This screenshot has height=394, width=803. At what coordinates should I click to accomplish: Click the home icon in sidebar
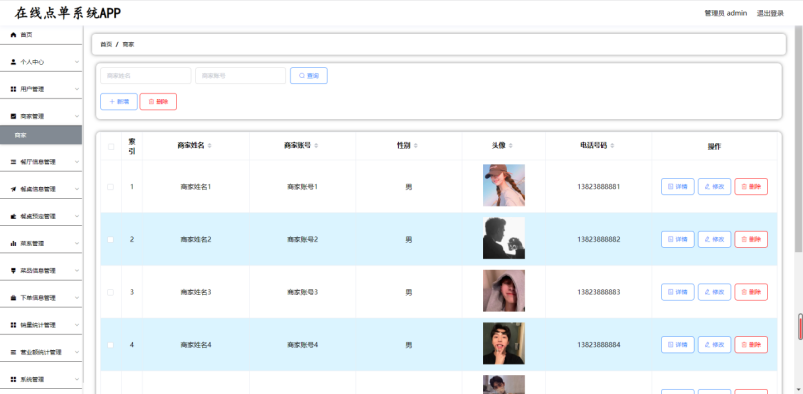click(x=13, y=35)
